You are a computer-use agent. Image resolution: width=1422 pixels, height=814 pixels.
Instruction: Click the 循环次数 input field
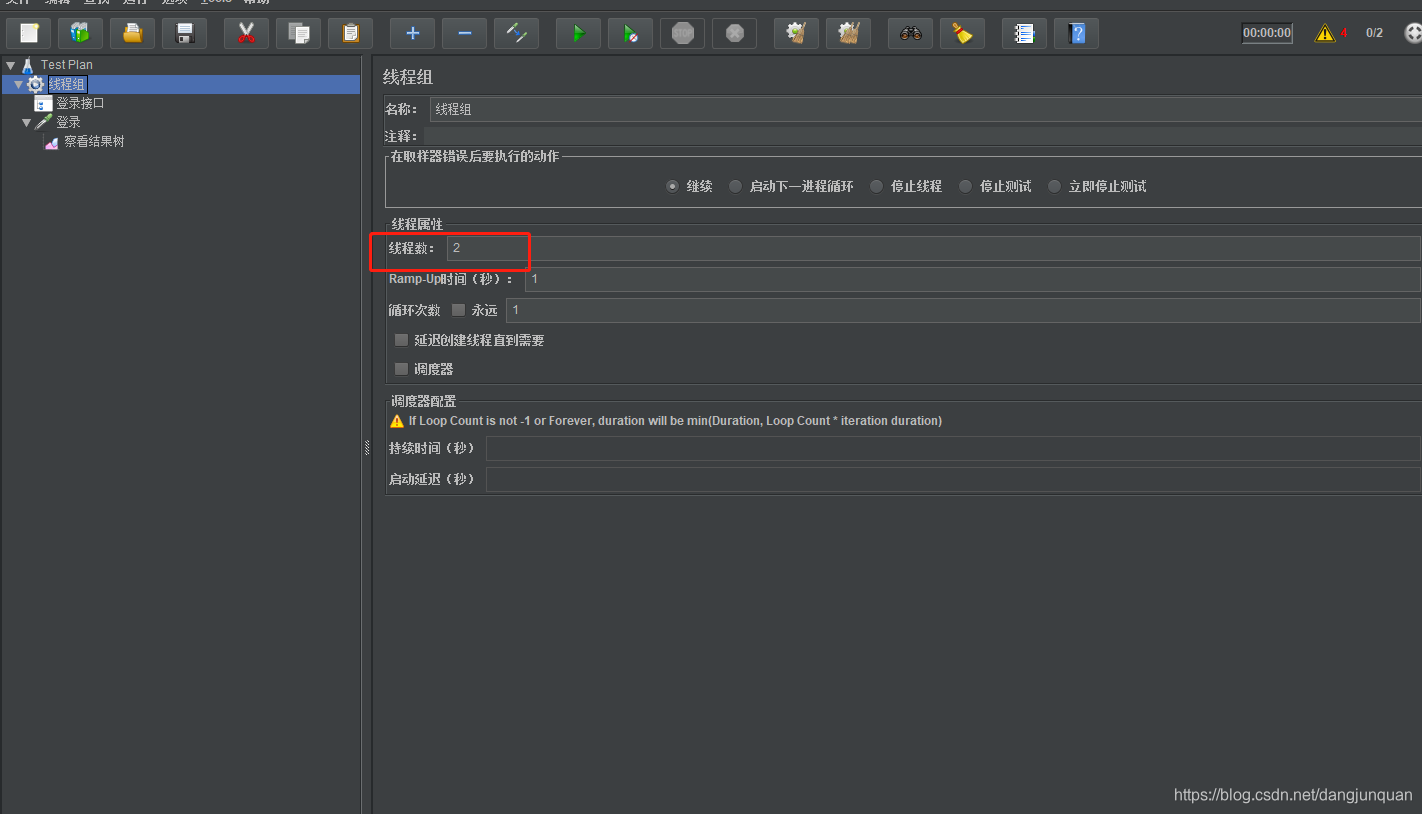964,310
